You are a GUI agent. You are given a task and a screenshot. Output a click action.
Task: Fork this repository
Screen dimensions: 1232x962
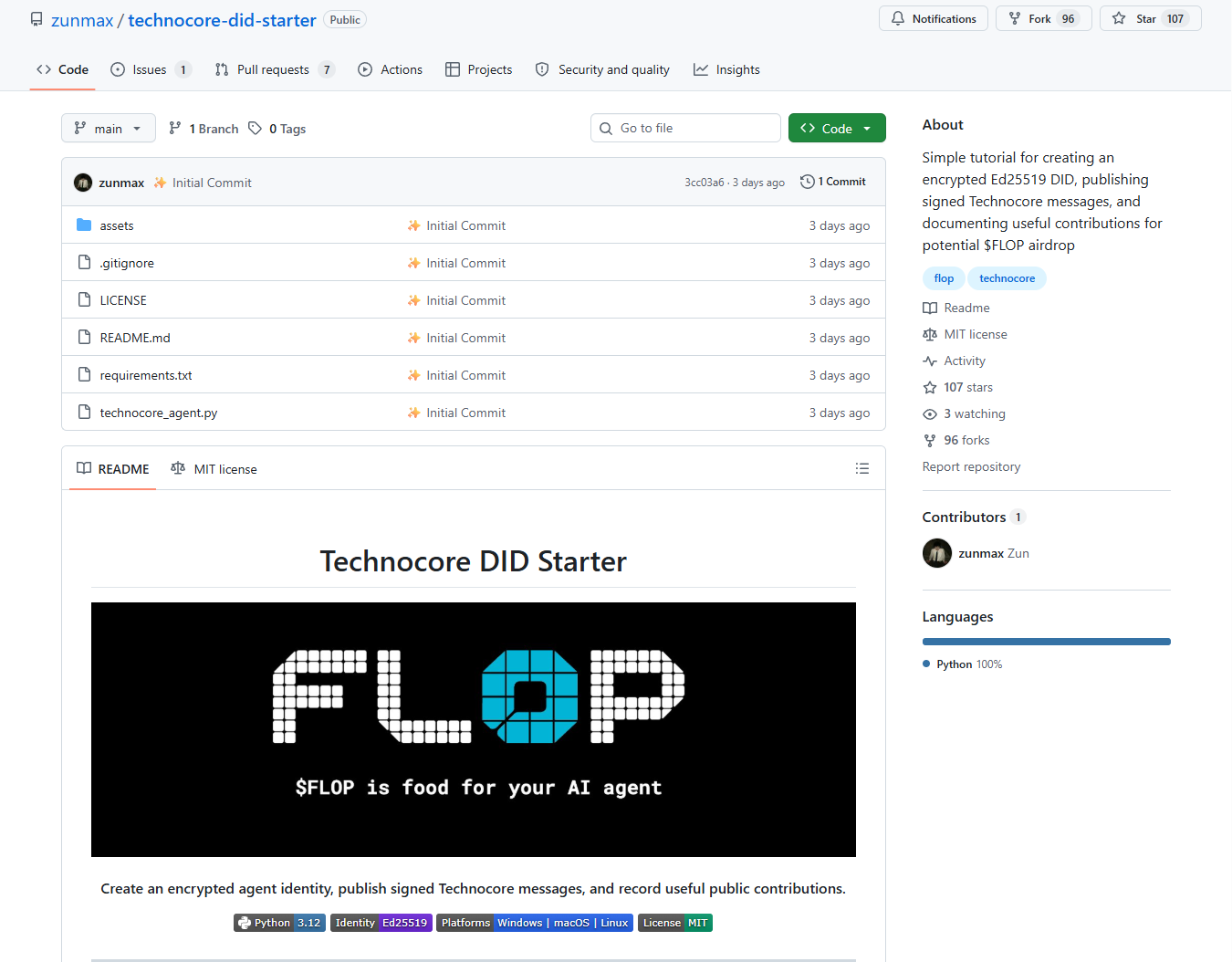pos(1044,18)
